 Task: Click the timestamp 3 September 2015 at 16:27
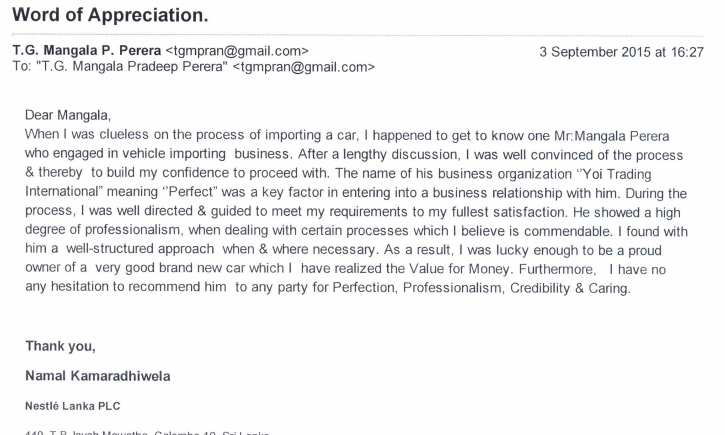(x=621, y=52)
